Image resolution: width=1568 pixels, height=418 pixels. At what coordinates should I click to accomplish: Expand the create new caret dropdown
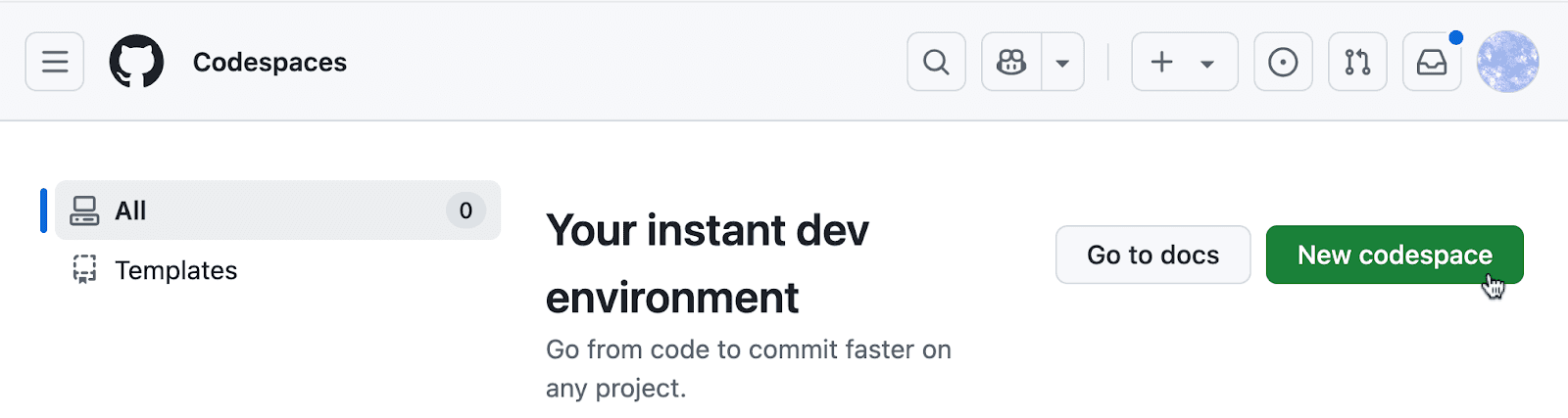coord(1207,64)
